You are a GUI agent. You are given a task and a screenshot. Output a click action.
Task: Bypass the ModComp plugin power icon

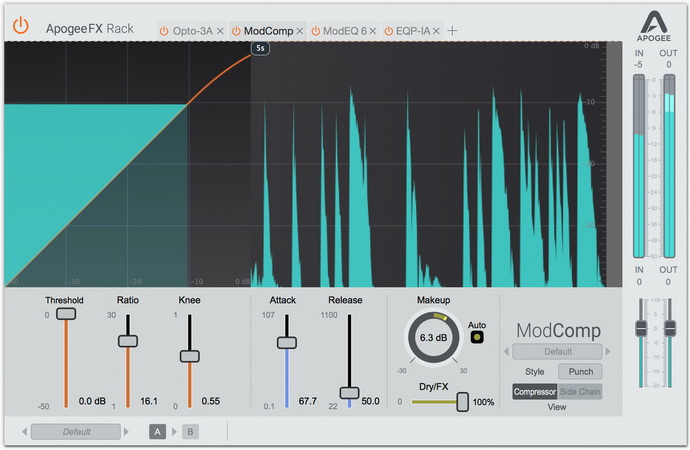[236, 31]
